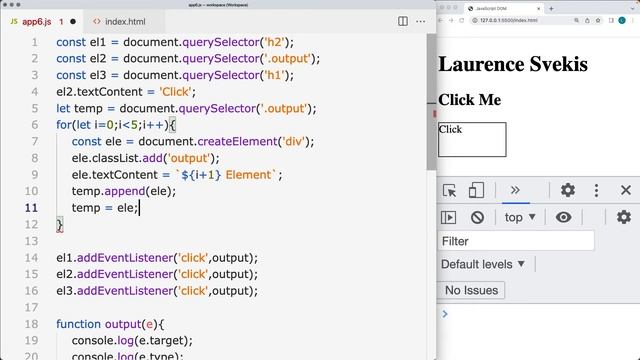Show the console sidebar
This screenshot has height=360, width=640.
coord(448,217)
